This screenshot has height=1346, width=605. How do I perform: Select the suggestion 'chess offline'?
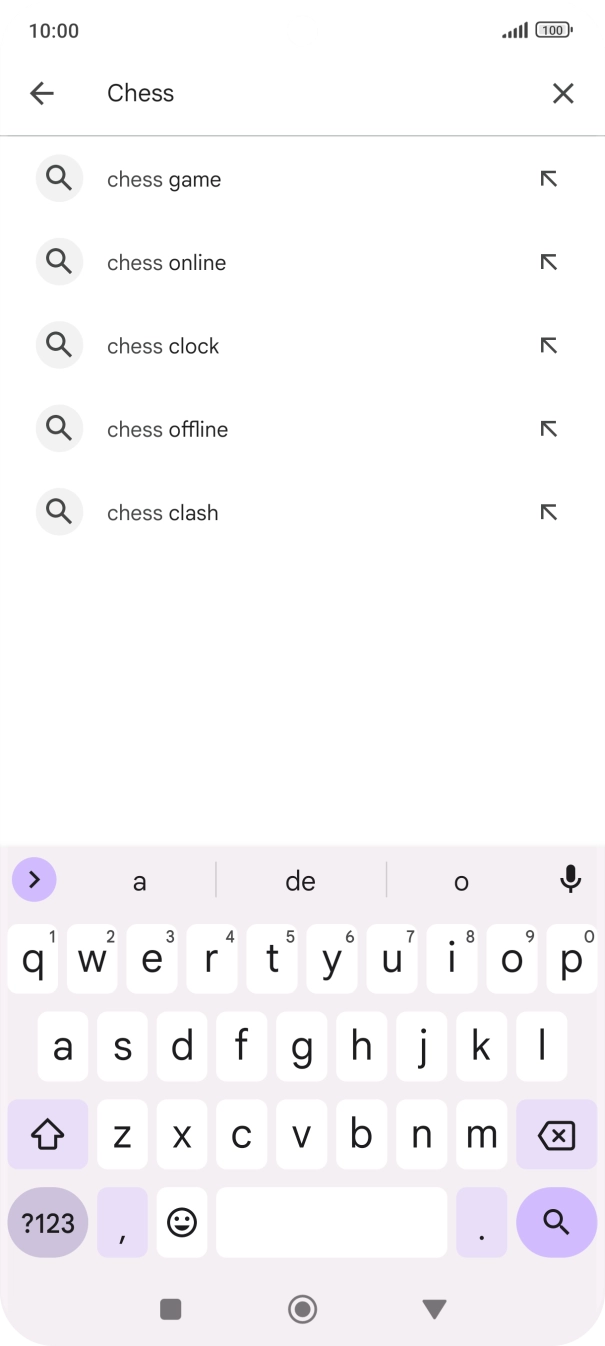[167, 428]
